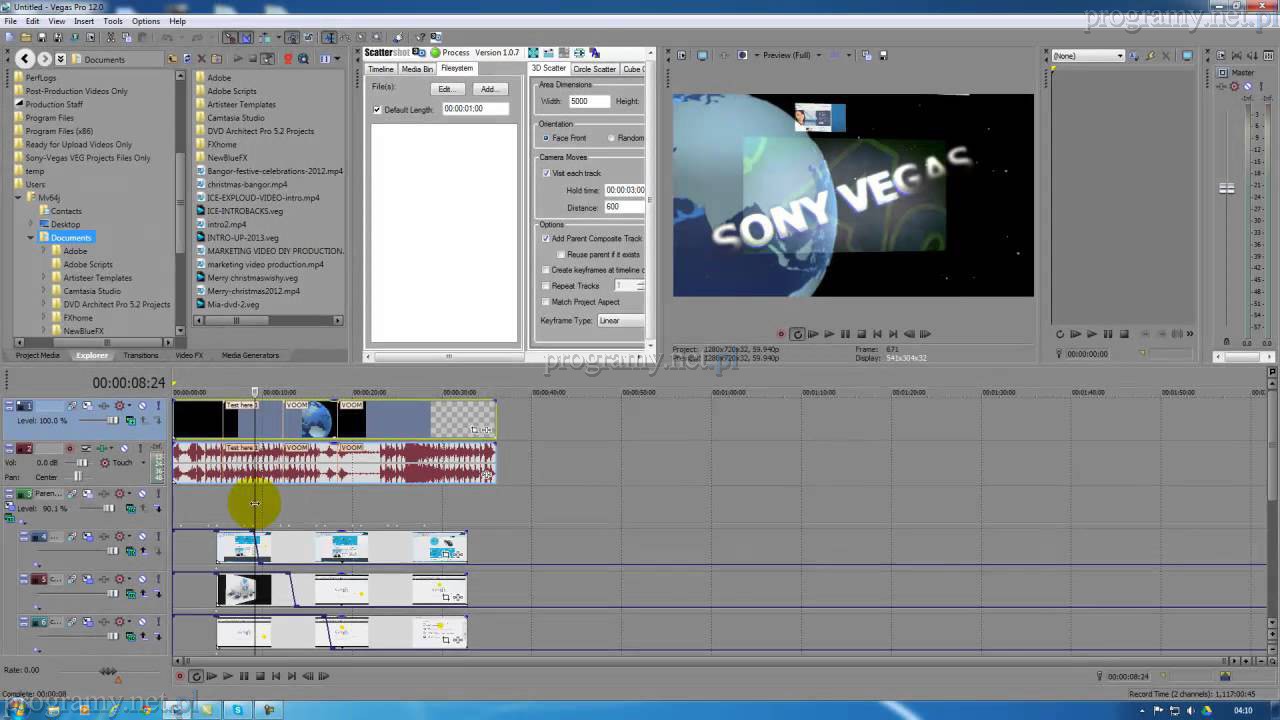Click the Refresh icon in Explorer toolbar
Image resolution: width=1280 pixels, height=720 pixels.
(x=187, y=59)
